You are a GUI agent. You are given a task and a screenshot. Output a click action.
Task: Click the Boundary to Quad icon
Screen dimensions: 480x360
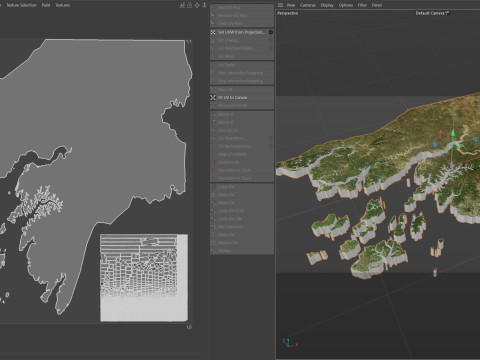pyautogui.click(x=213, y=178)
